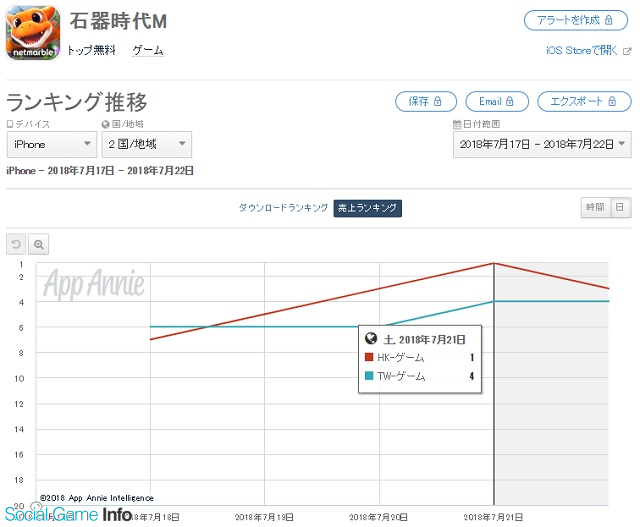Click the 保存 button
The height and width of the screenshot is (527, 640).
426,101
